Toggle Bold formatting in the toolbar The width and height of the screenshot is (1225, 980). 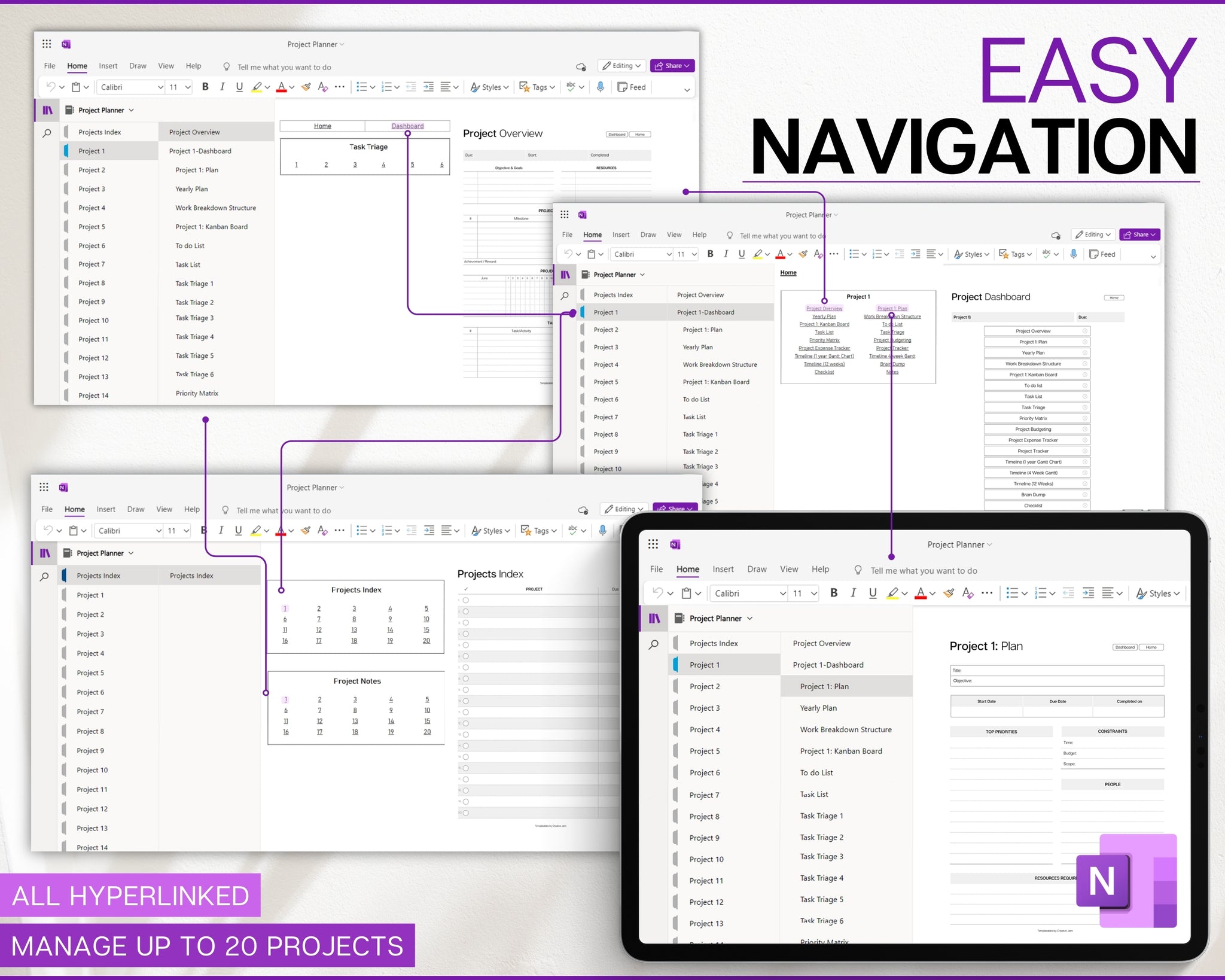click(206, 87)
